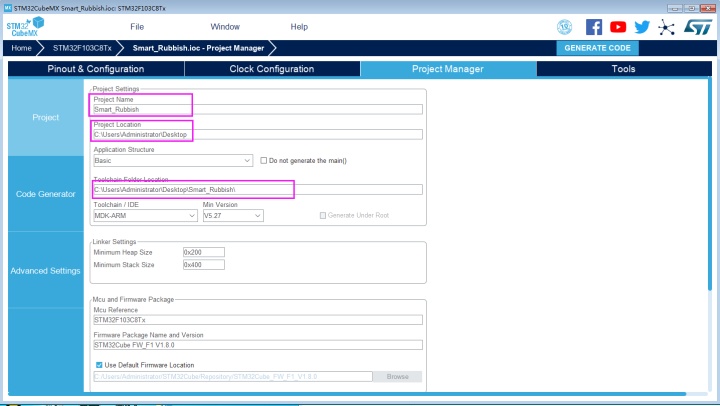Image resolution: width=720 pixels, height=406 pixels.
Task: Click the Project Location input field
Action: click(258, 135)
